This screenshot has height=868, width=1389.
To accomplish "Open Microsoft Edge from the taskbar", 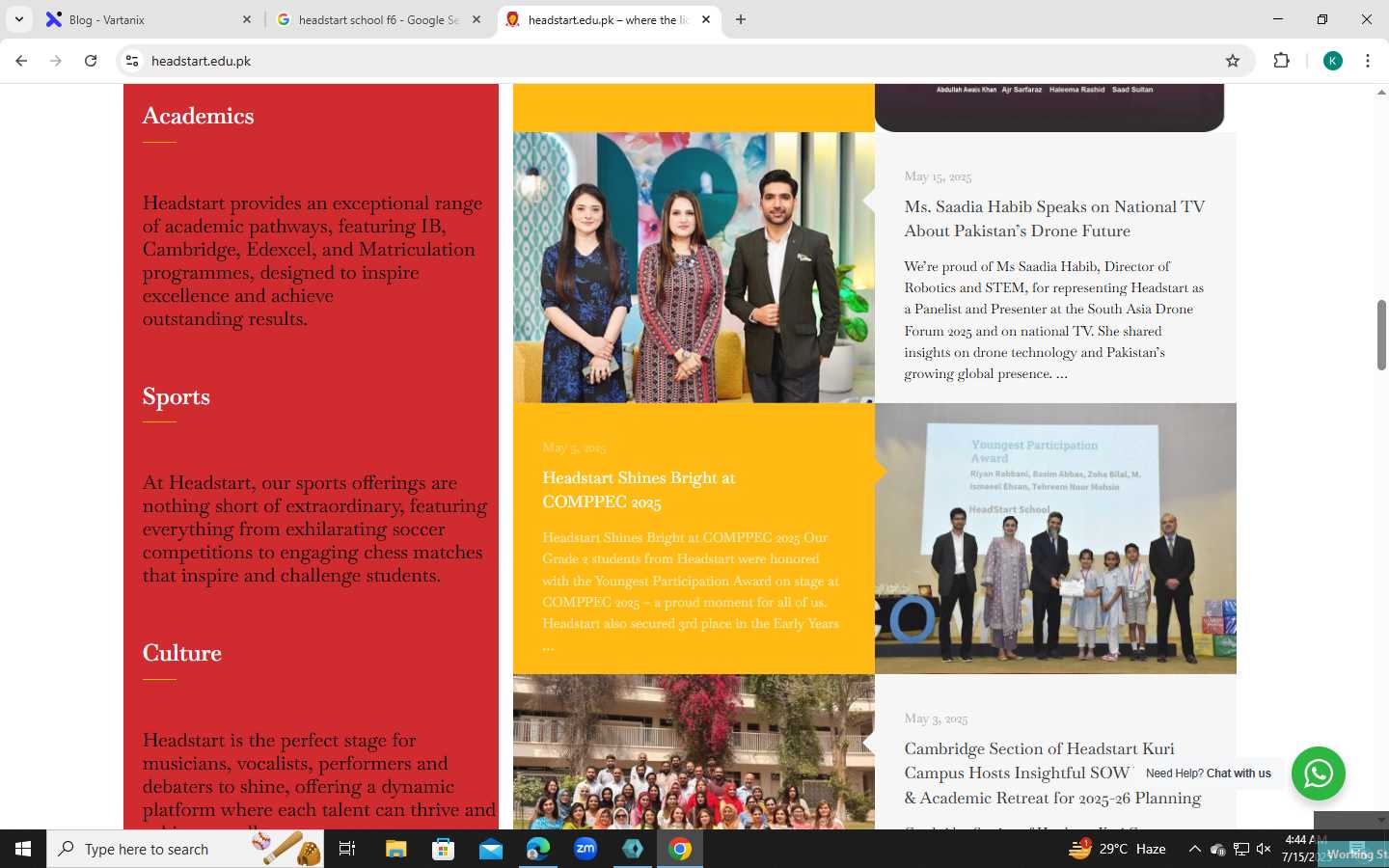I will 537,849.
